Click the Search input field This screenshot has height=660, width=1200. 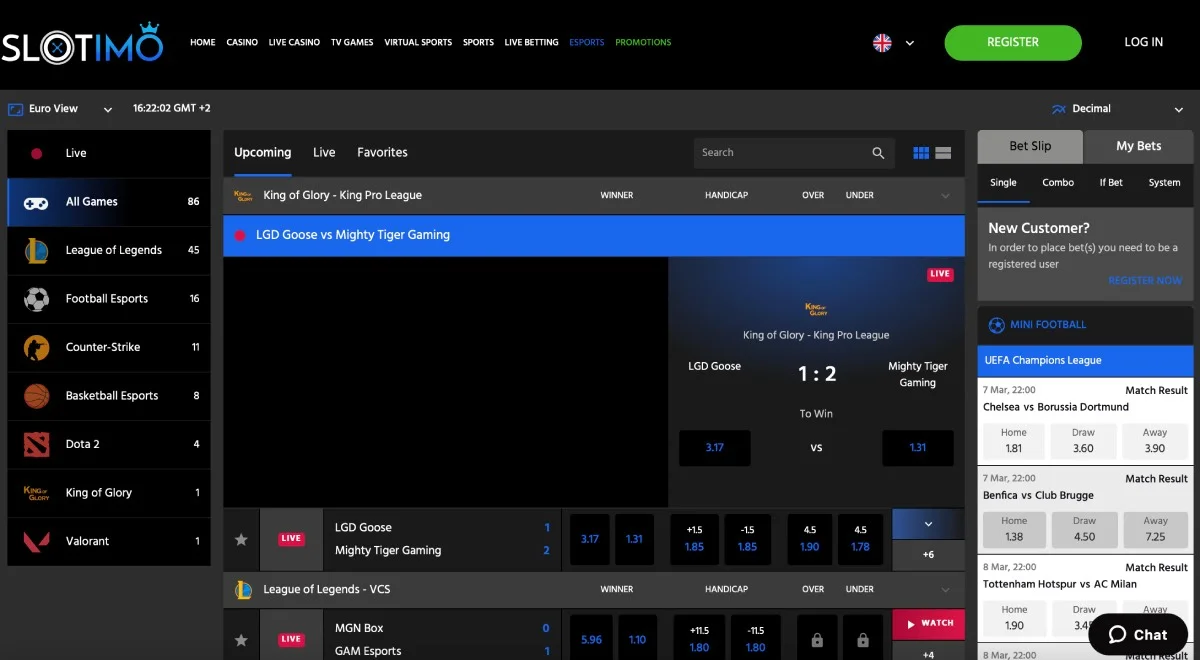pos(780,153)
